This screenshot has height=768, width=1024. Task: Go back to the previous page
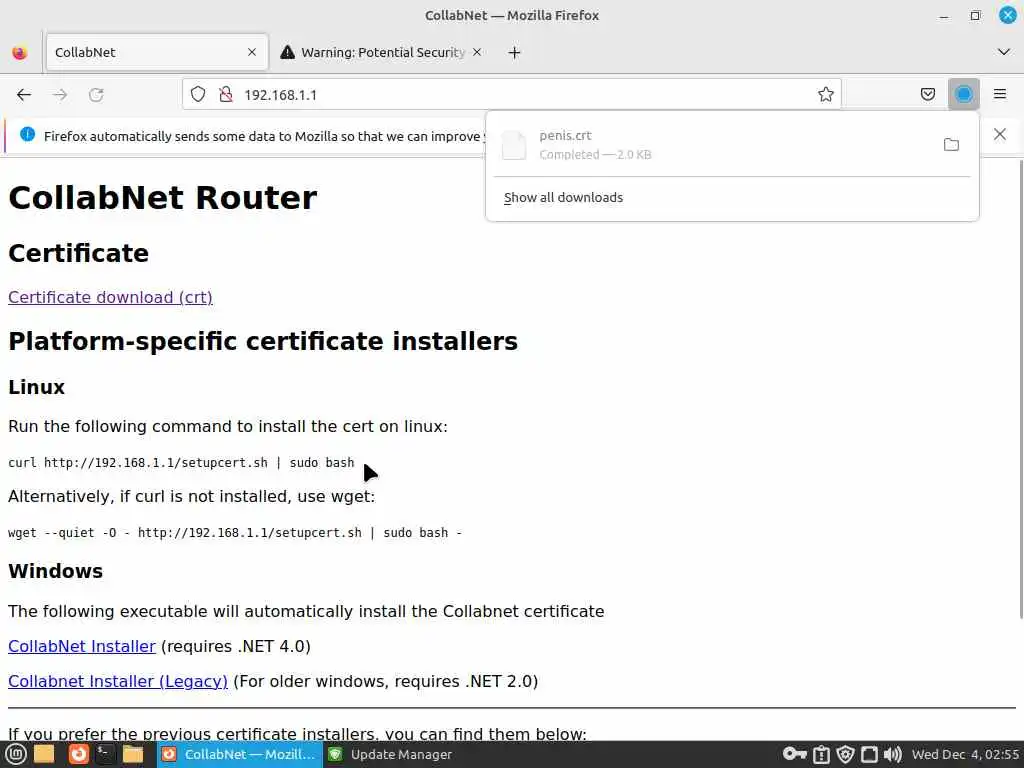pyautogui.click(x=24, y=95)
